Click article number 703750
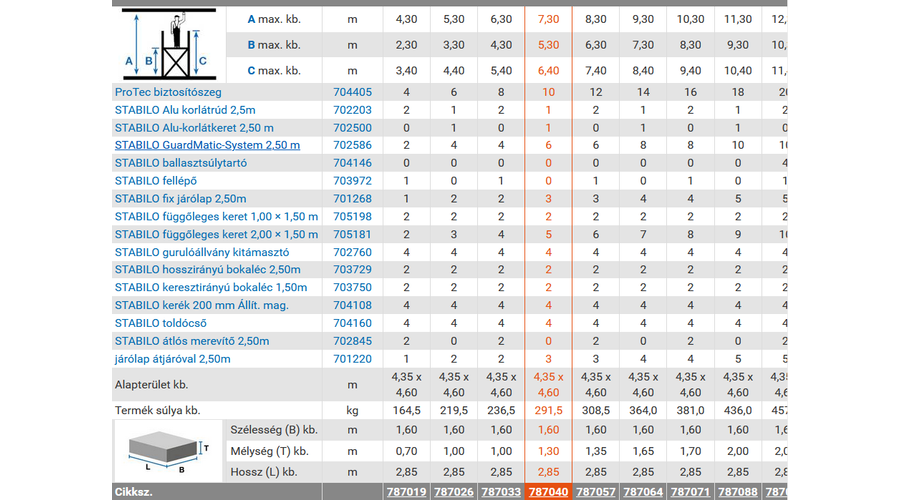The width and height of the screenshot is (900, 500). coord(352,287)
